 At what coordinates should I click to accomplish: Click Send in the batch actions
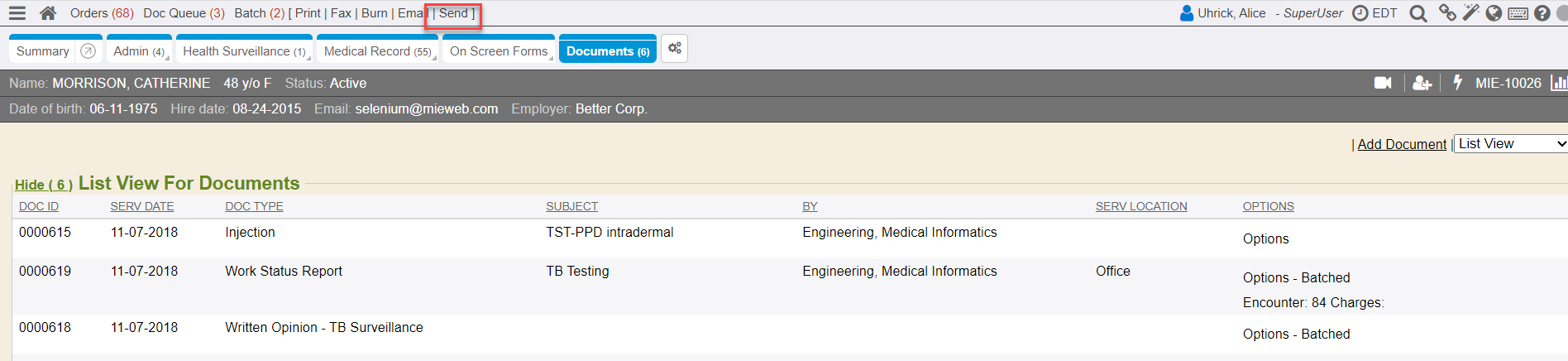[x=453, y=13]
